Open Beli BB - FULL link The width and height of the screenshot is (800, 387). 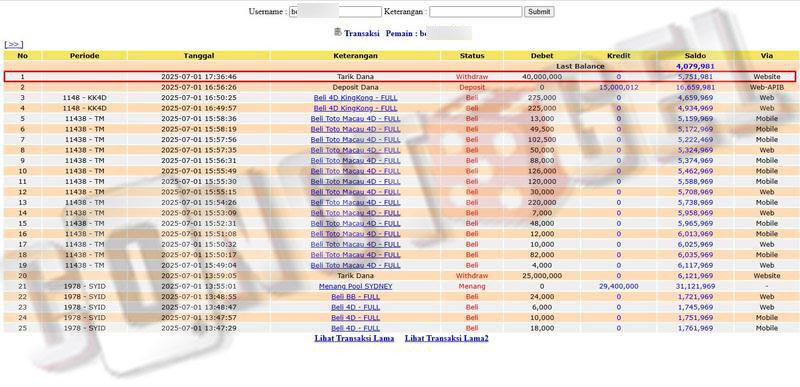[356, 297]
